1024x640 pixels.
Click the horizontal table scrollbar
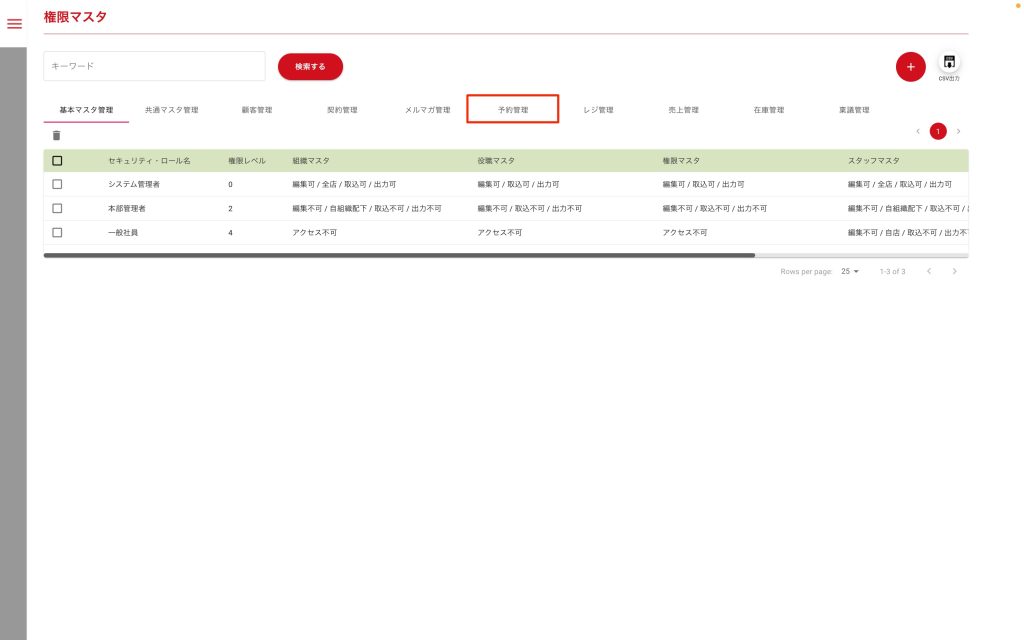400,255
